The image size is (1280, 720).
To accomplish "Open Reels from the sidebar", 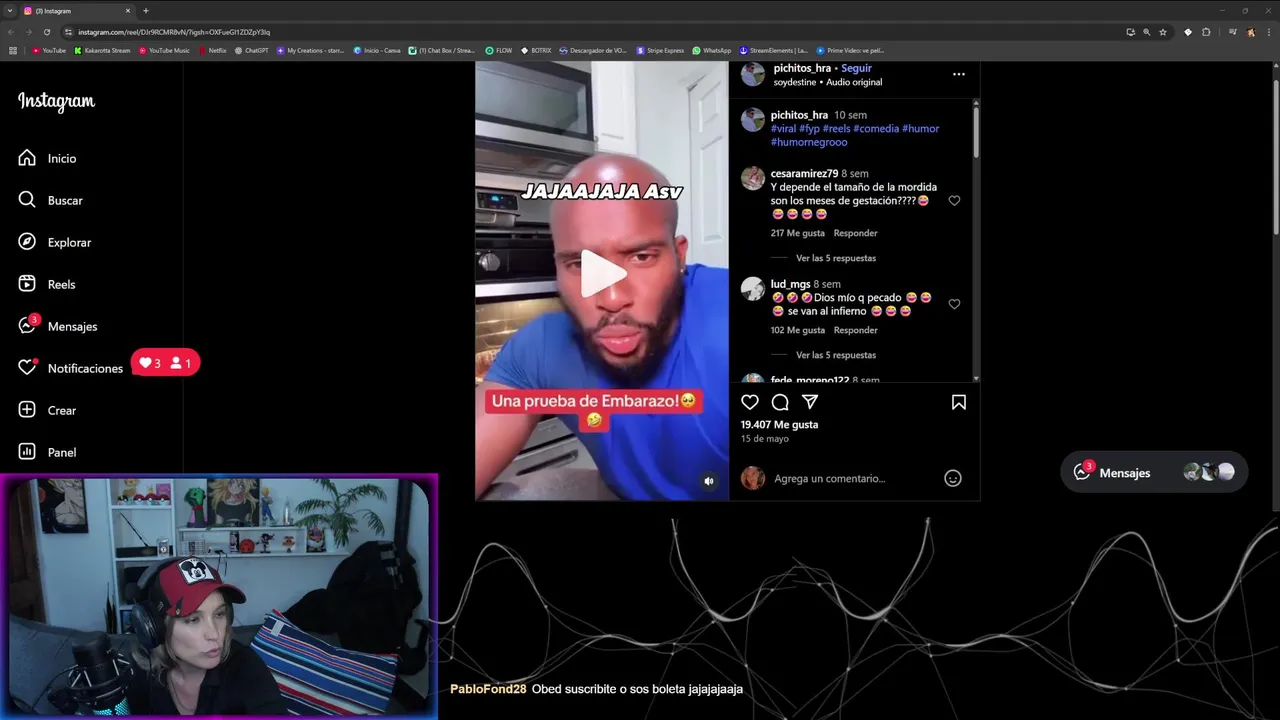I will [47, 284].
